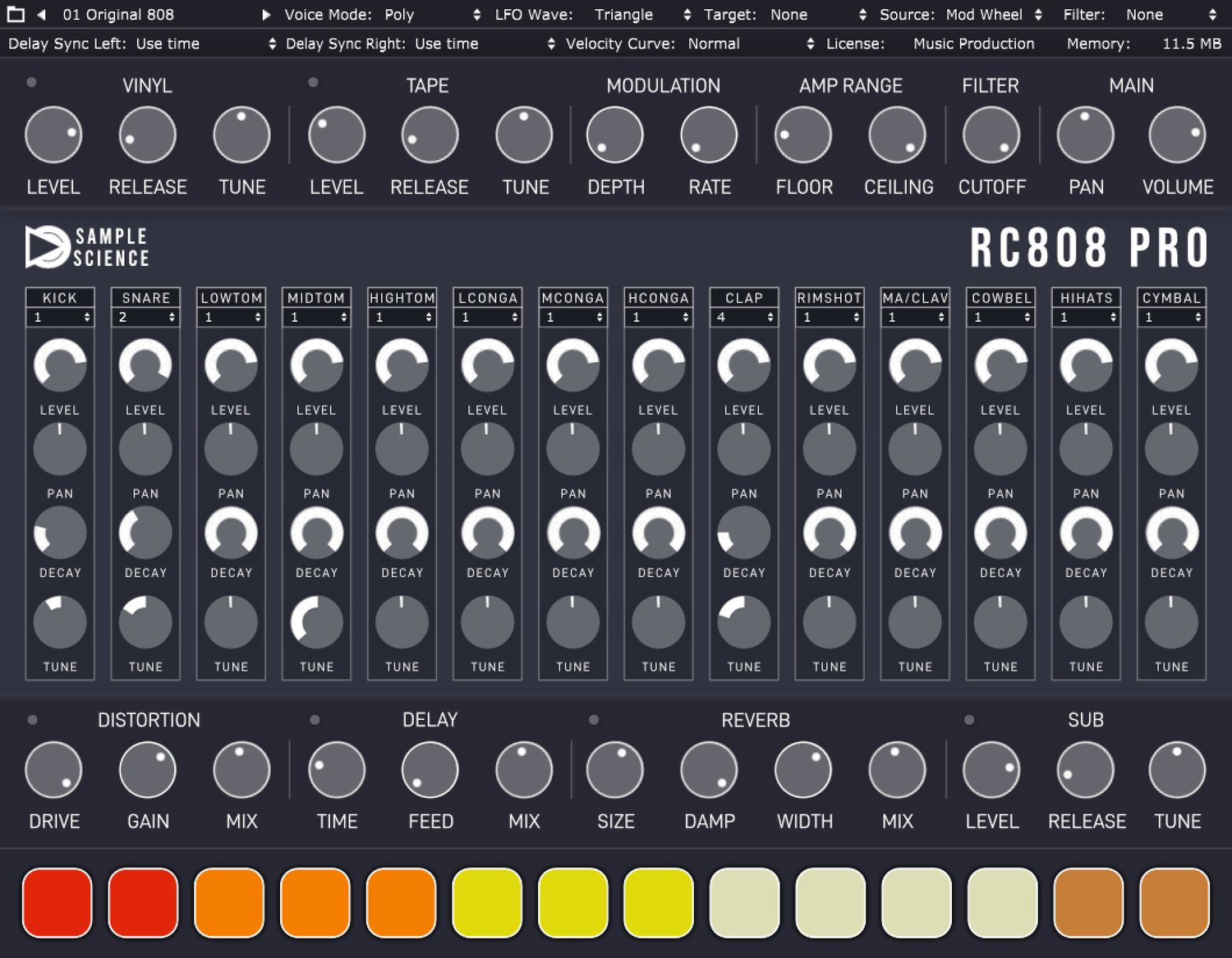The height and width of the screenshot is (958, 1232).
Task: Trigger the last brown cymbal pad
Action: (x=1174, y=902)
